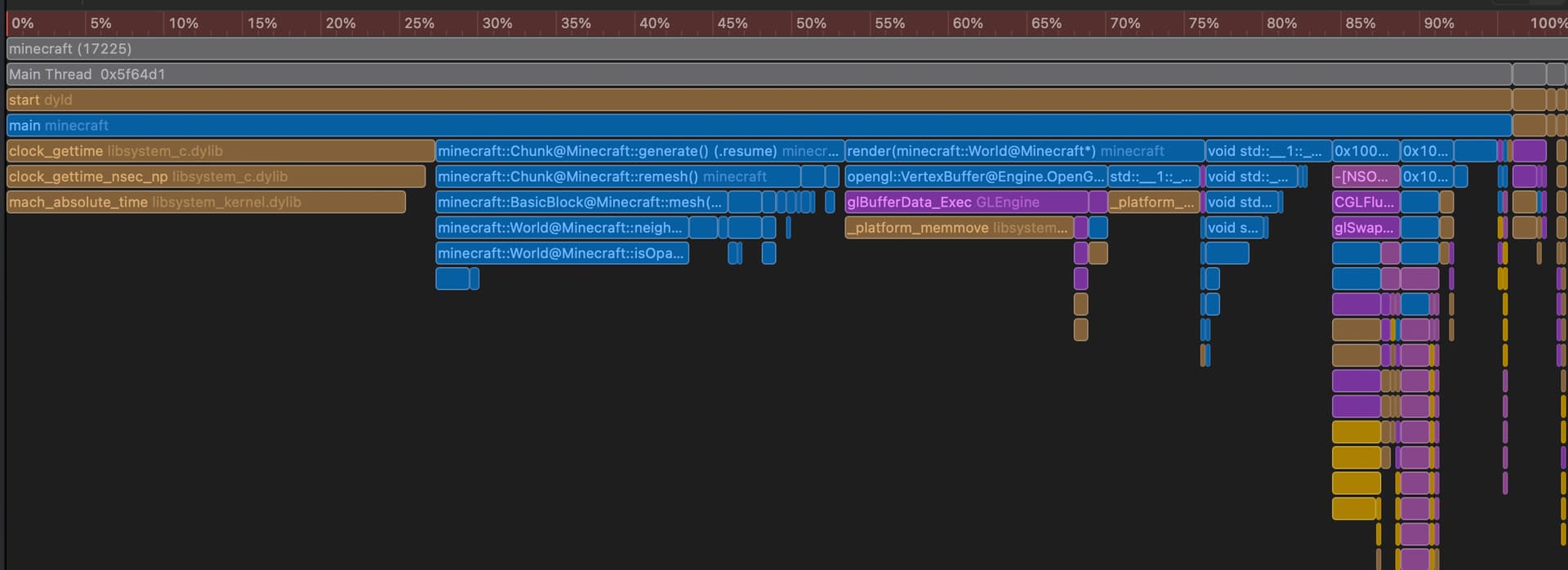Select the 'CGLFlu...' frame

[x=1365, y=202]
